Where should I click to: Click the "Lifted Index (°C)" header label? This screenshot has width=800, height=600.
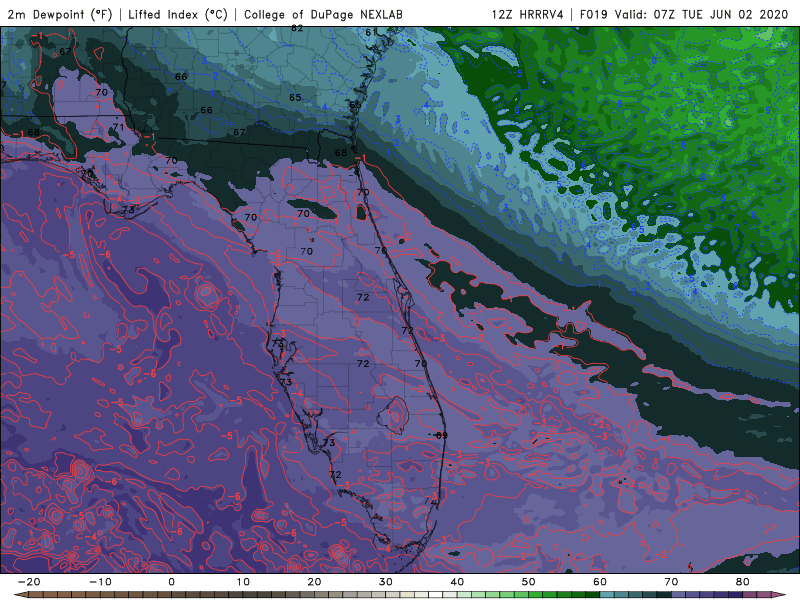pyautogui.click(x=178, y=14)
